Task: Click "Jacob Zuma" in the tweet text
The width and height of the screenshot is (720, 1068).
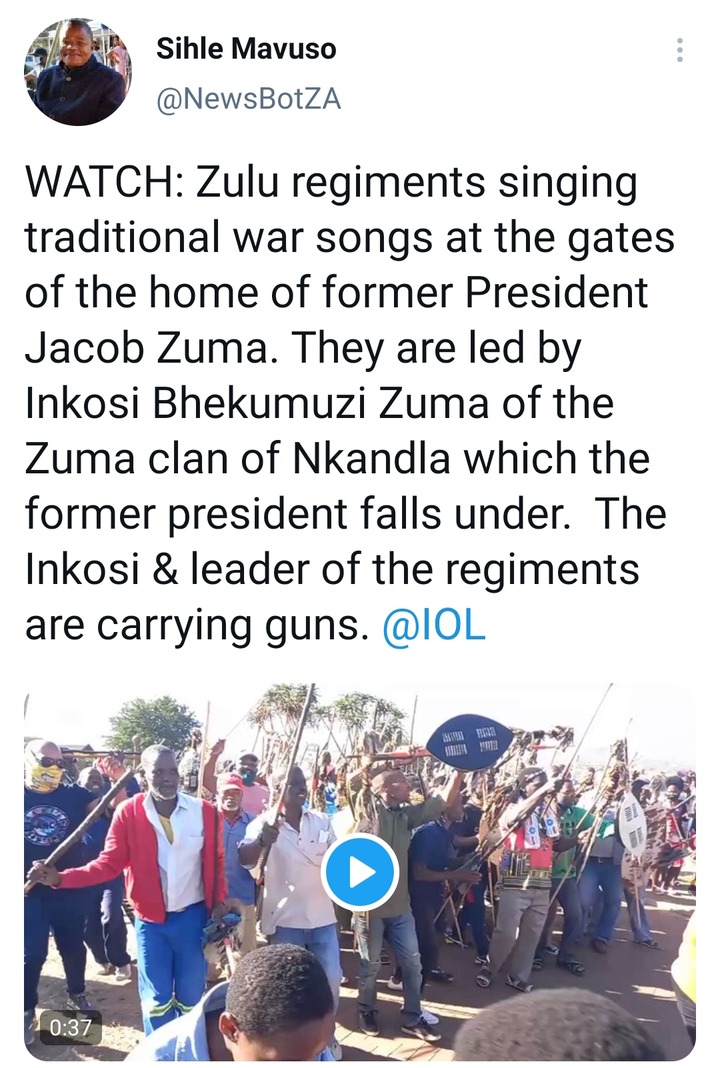Action: click(x=142, y=349)
